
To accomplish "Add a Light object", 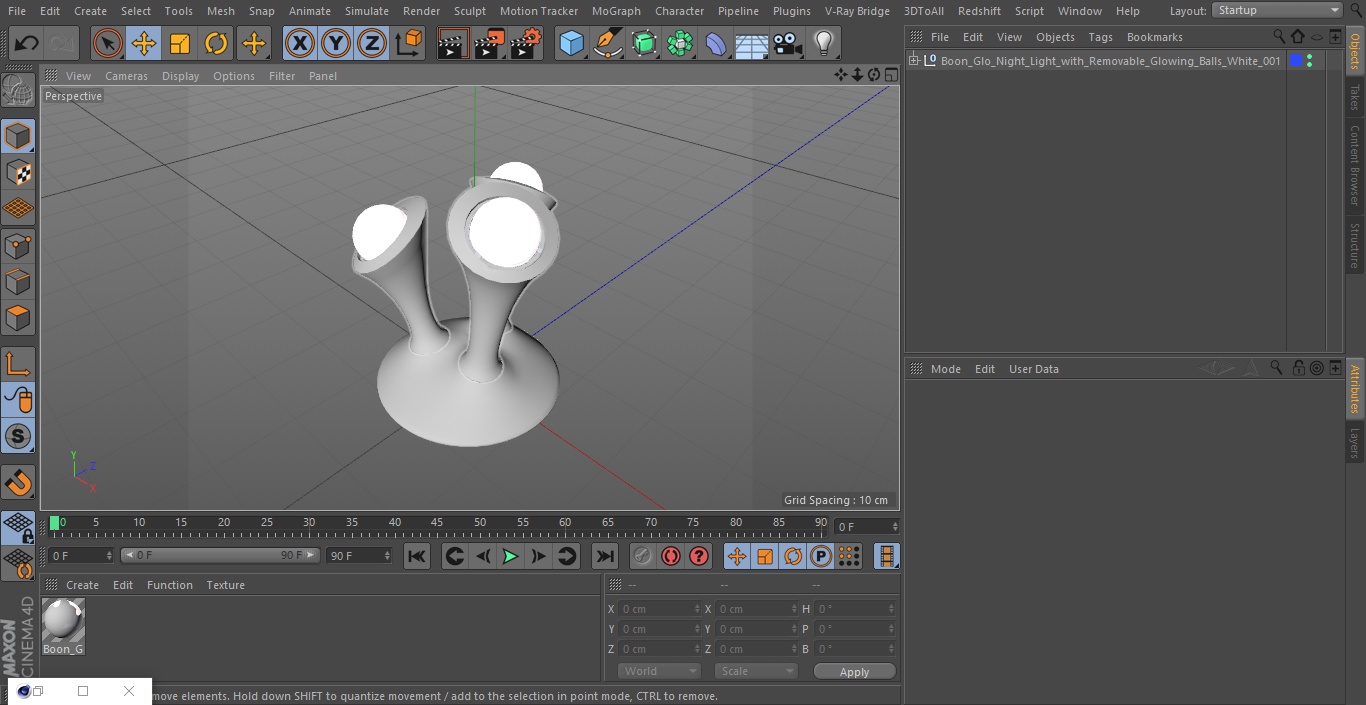I will [x=824, y=44].
